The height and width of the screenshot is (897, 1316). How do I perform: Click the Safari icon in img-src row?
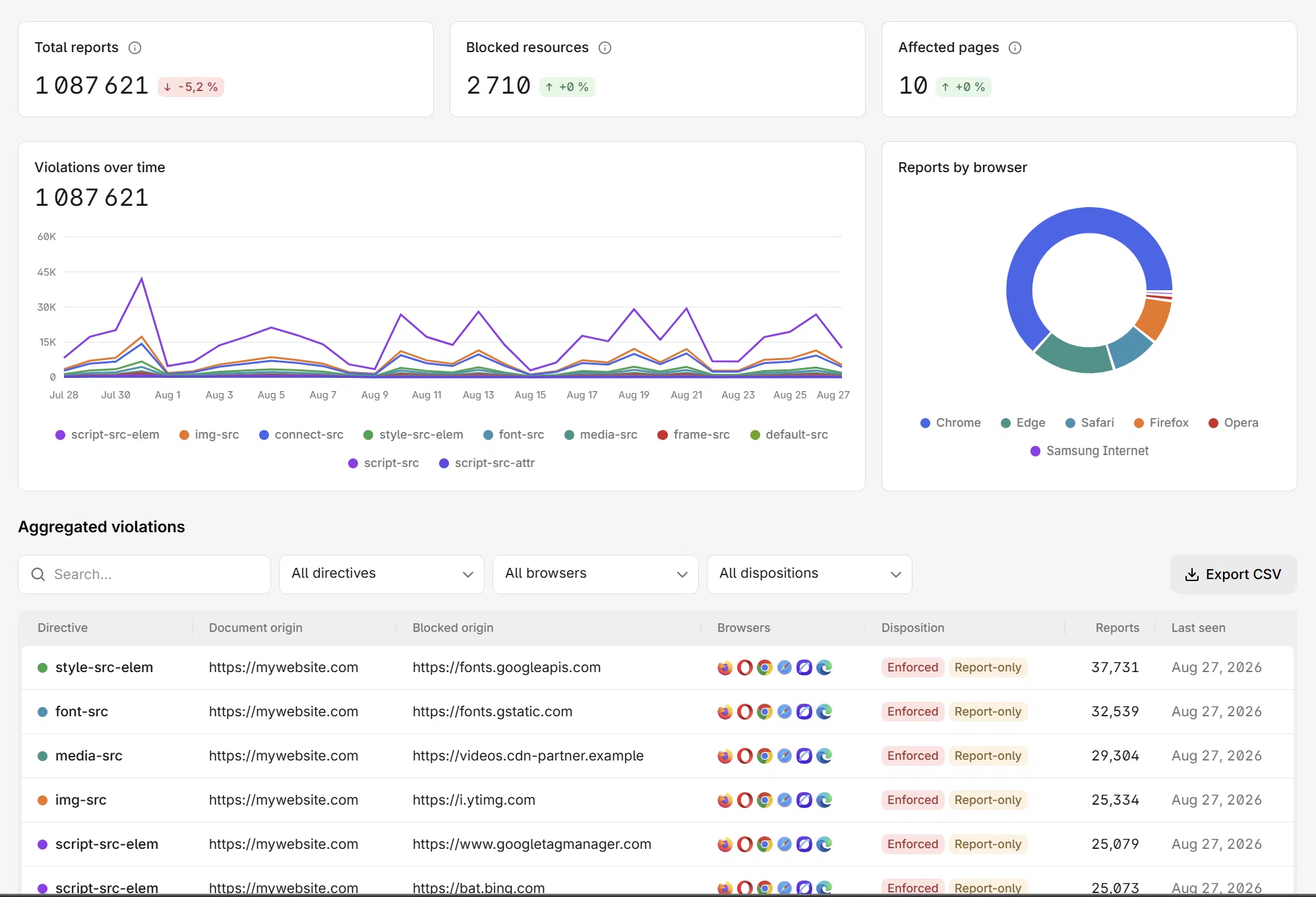click(x=785, y=800)
